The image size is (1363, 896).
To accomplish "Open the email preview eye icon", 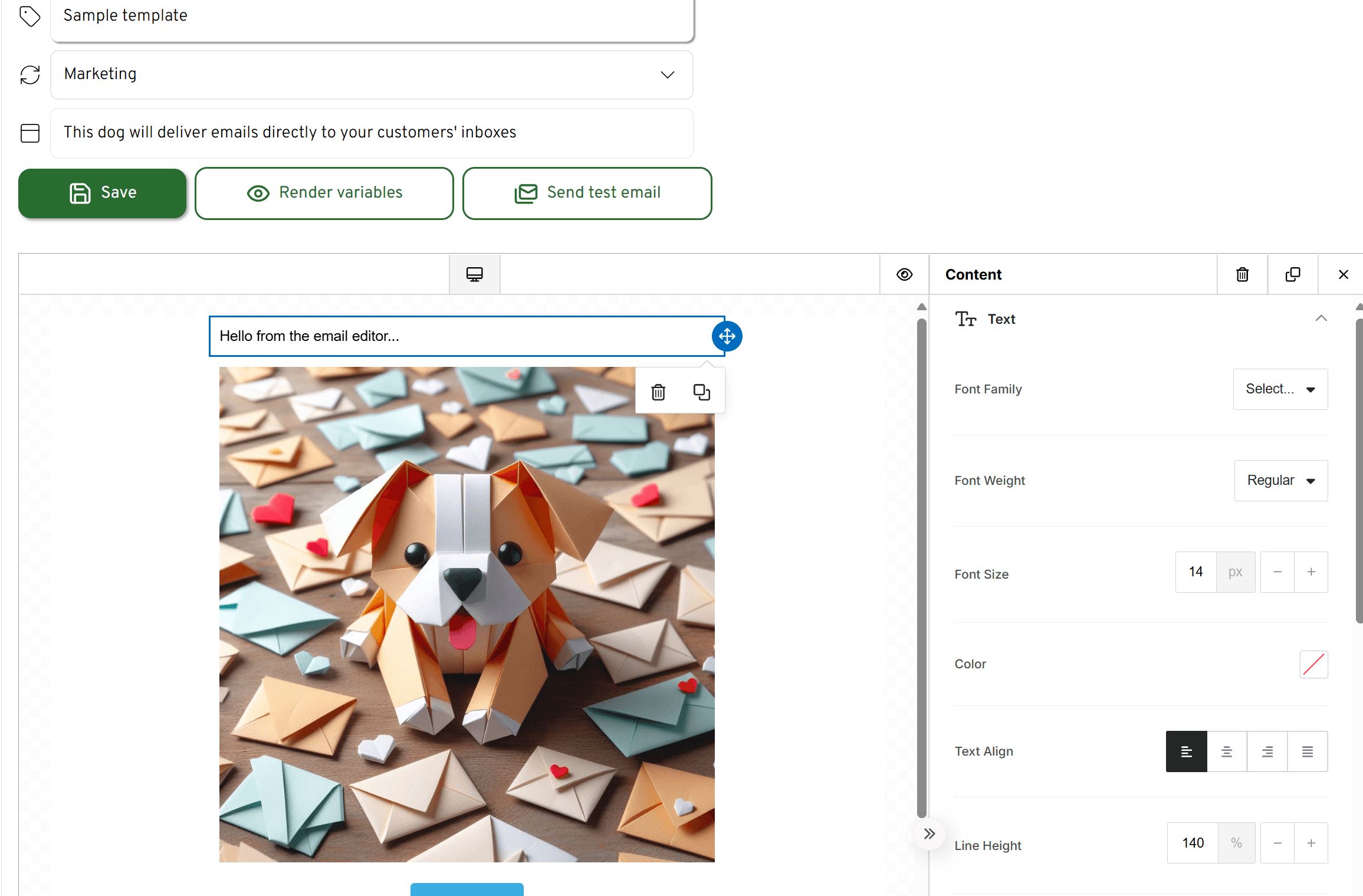I will coord(904,274).
